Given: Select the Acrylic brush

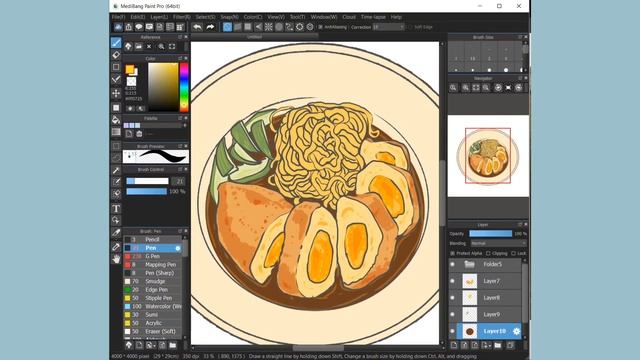Looking at the screenshot, I should click(x=153, y=323).
